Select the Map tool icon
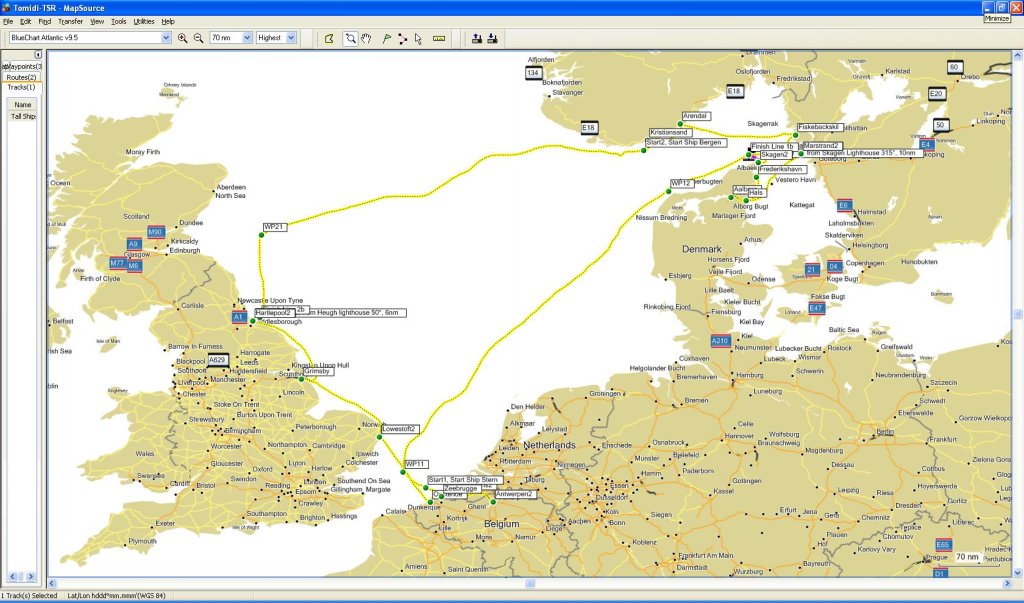 330,39
